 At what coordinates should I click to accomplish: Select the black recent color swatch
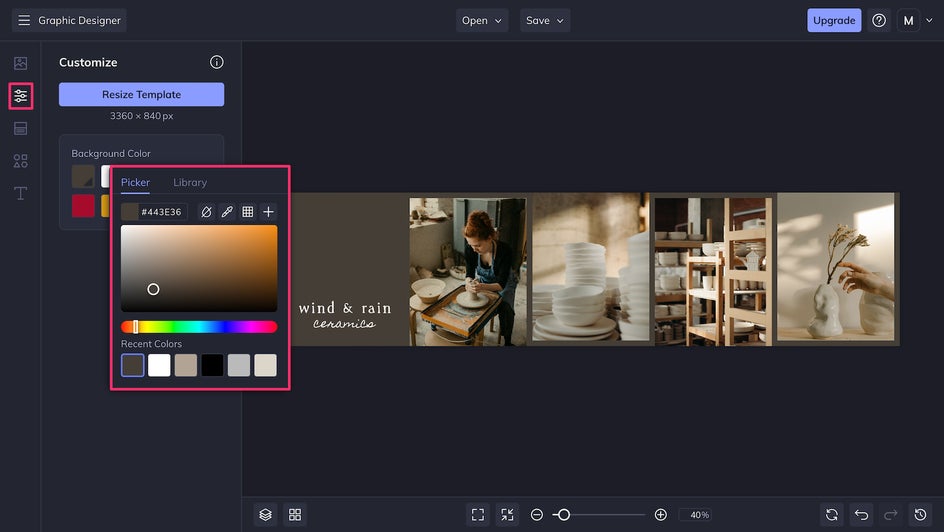pos(212,365)
